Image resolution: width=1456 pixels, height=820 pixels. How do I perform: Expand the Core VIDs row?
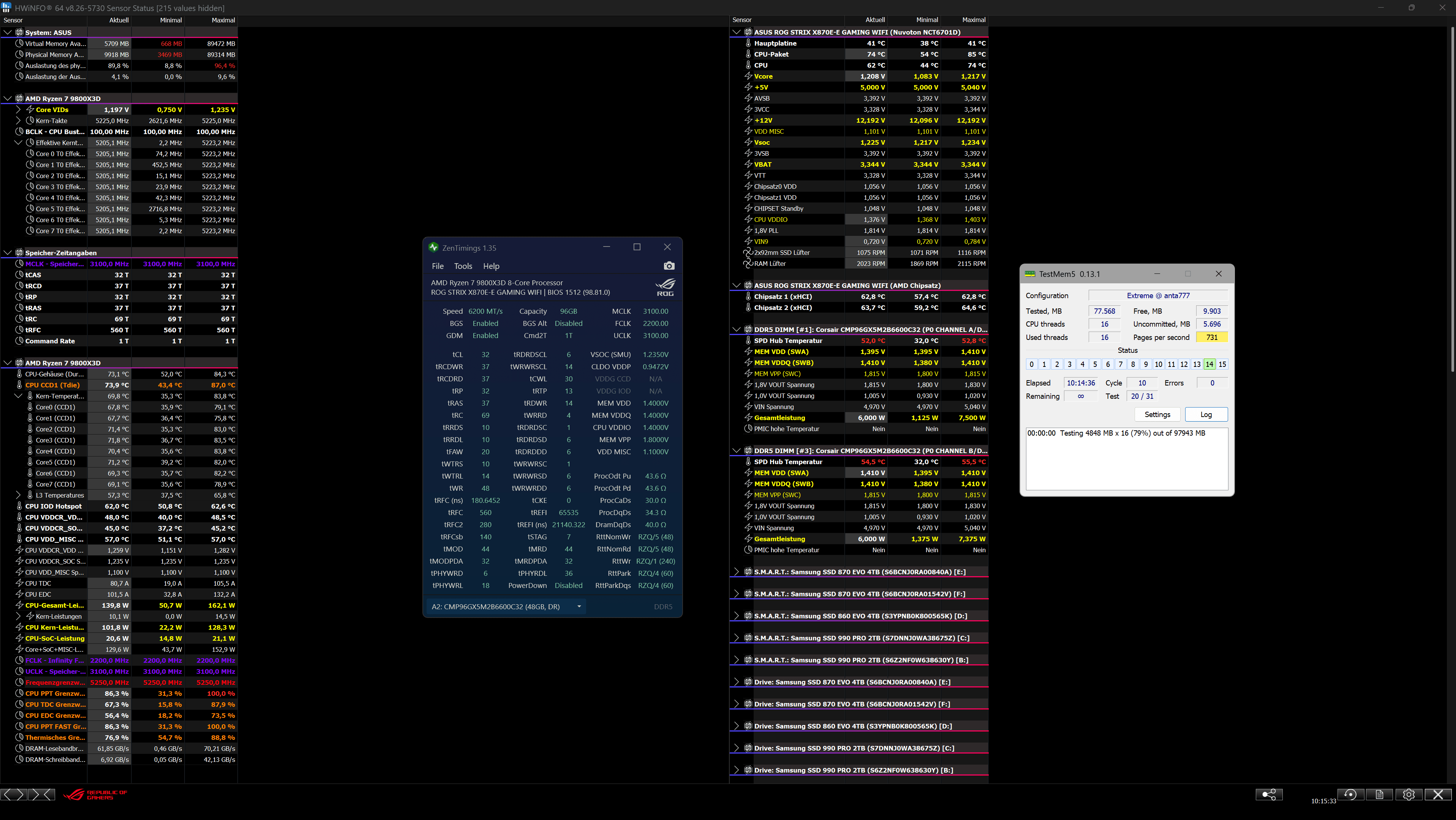tap(18, 110)
